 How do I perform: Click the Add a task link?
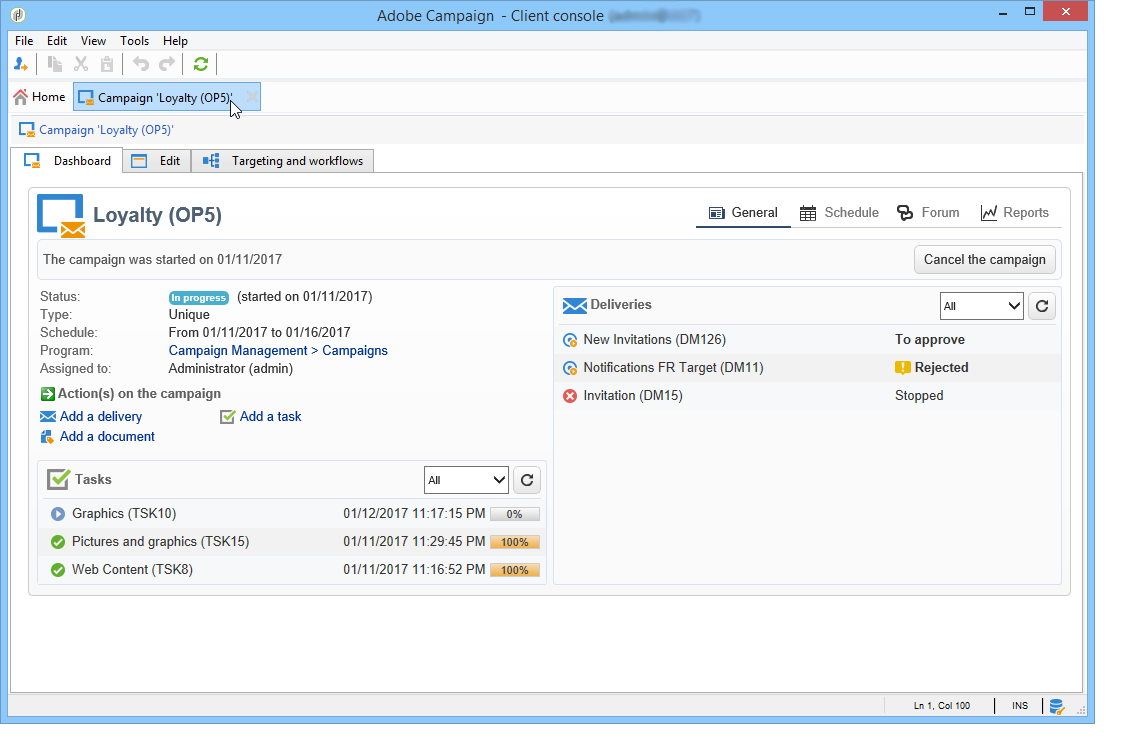270,416
